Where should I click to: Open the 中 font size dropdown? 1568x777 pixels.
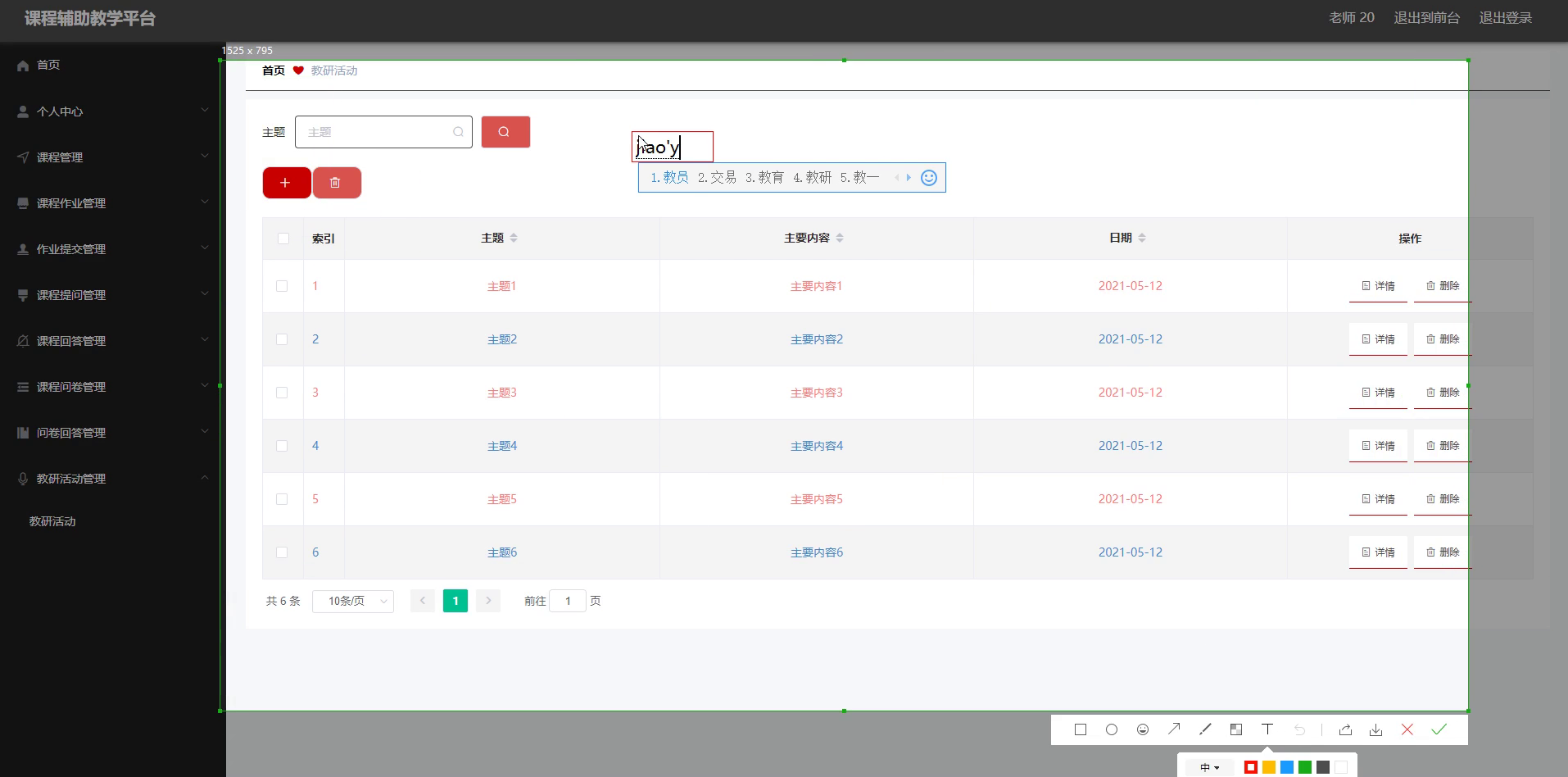click(1210, 767)
